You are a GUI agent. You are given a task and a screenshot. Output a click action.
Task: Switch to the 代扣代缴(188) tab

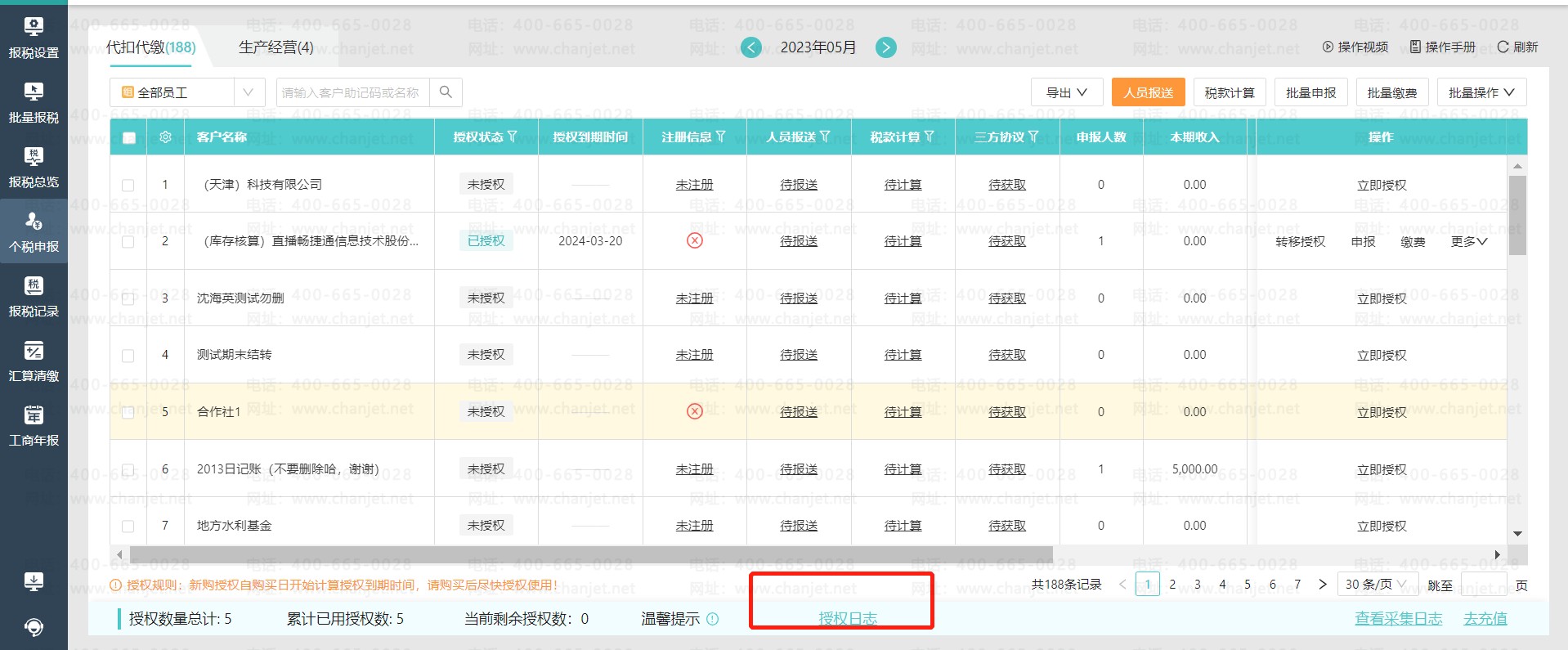coord(151,47)
